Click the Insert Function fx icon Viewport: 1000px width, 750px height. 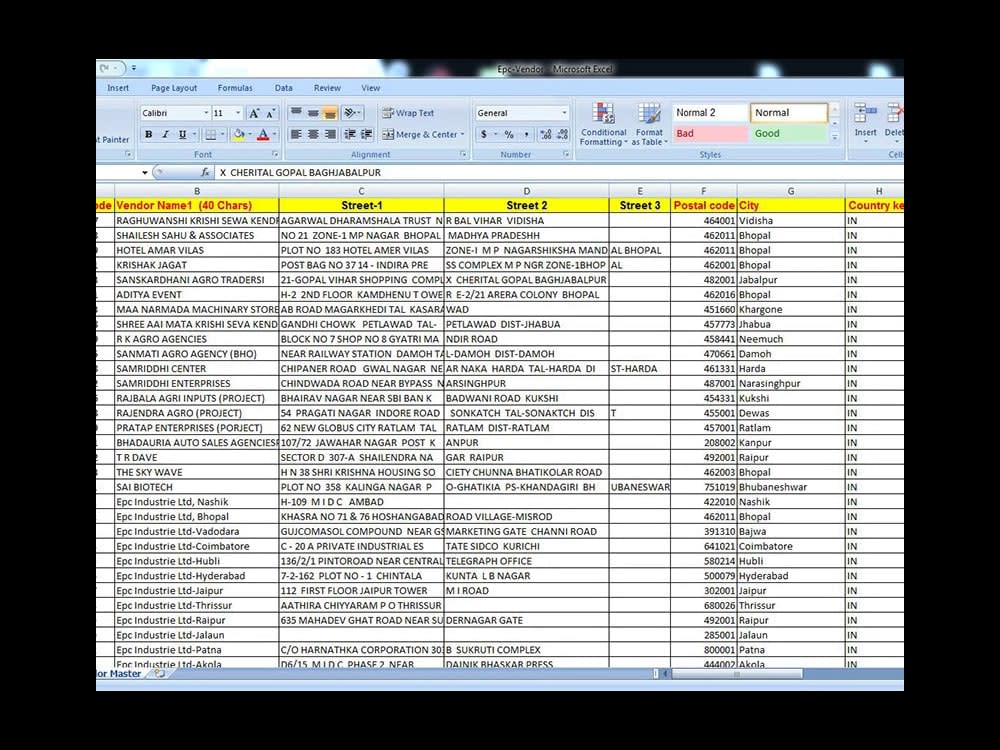pyautogui.click(x=205, y=172)
